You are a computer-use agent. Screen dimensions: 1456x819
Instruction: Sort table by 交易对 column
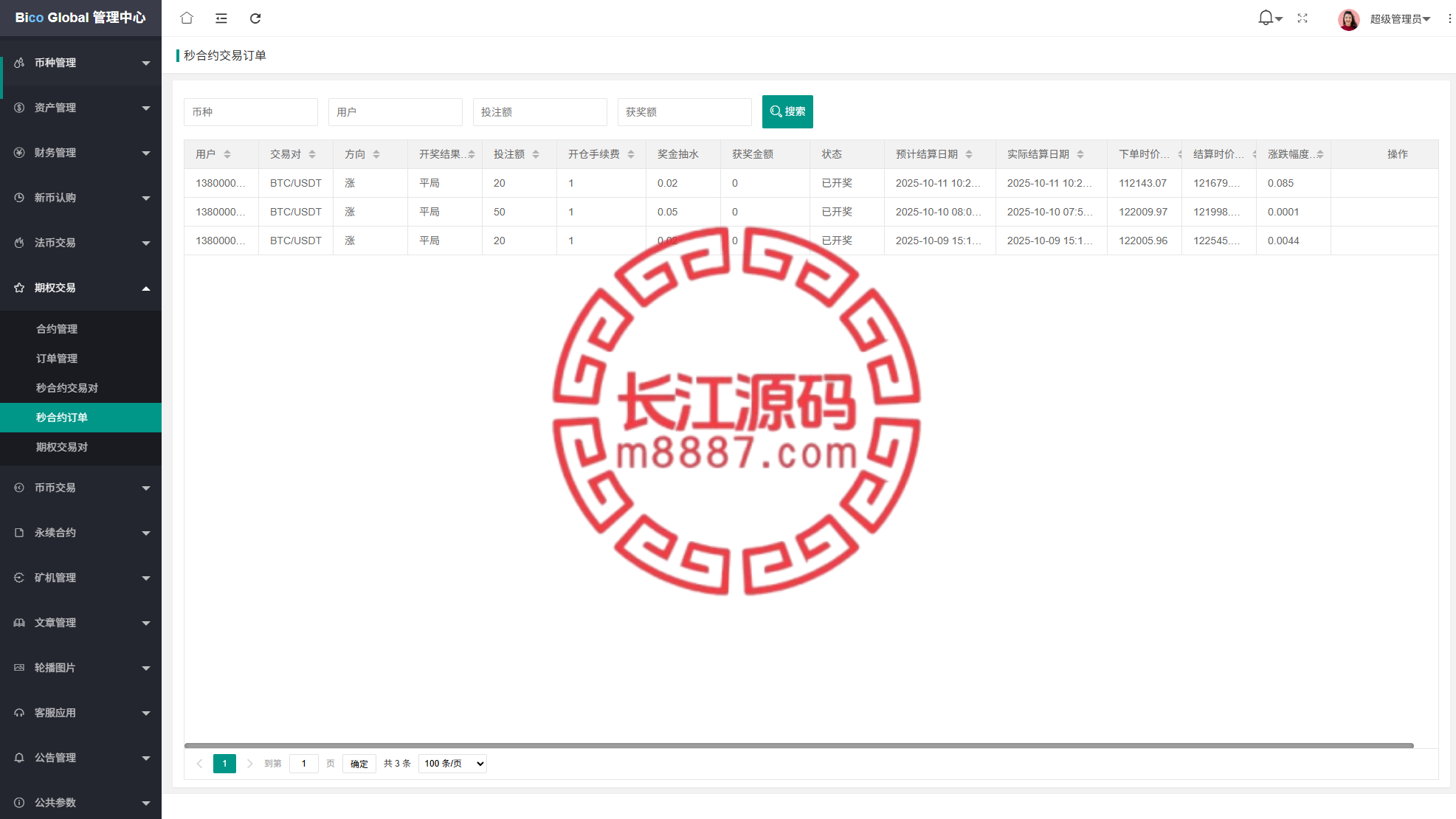click(x=312, y=154)
